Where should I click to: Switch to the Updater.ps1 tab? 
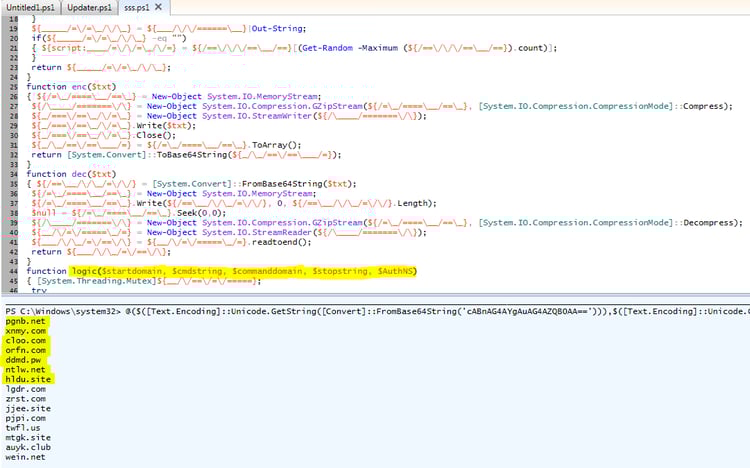89,8
